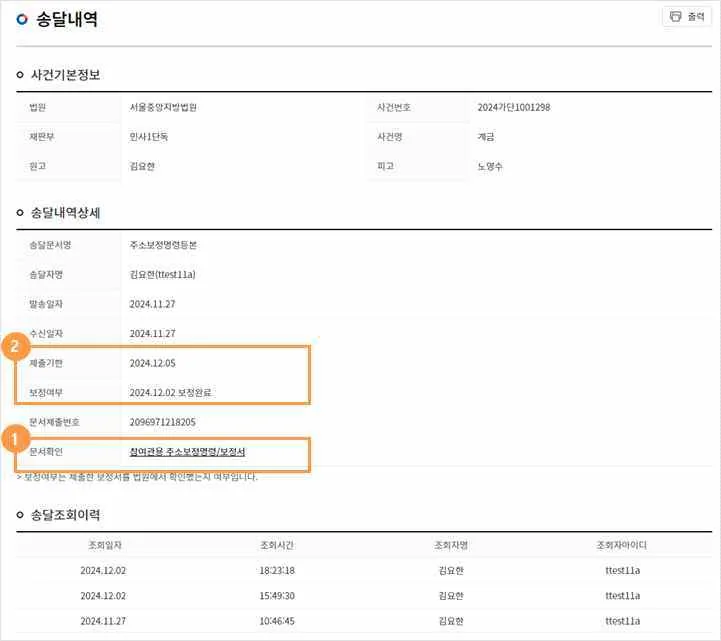Viewport: 721px width, 641px height.
Task: Click the 조회자명 column header
Action: [x=451, y=545]
